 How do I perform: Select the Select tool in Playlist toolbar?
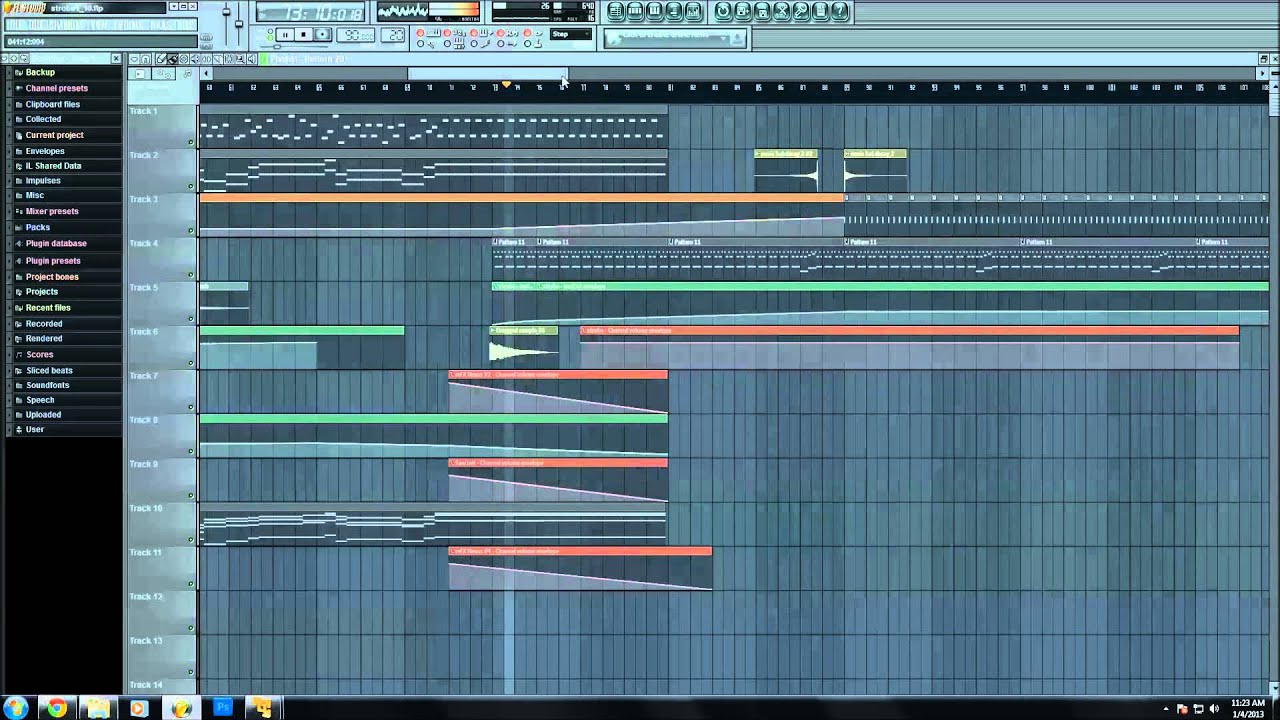pos(229,59)
